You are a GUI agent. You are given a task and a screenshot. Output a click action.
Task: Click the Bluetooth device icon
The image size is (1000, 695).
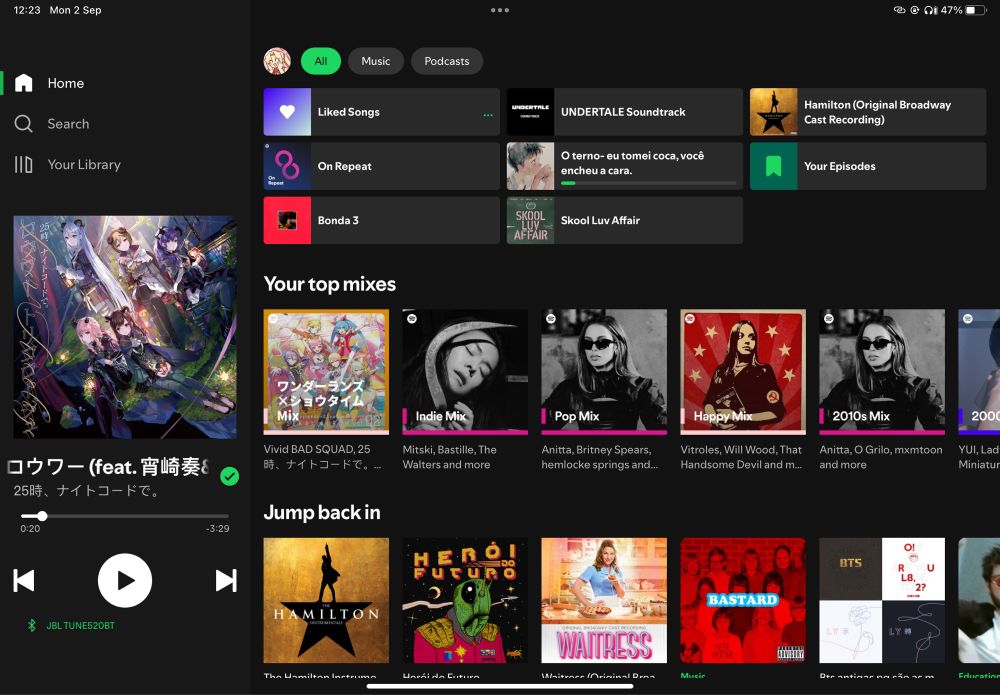31,626
